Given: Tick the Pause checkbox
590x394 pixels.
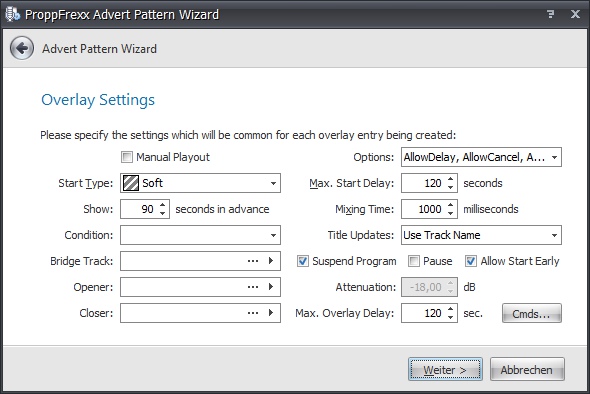Looking at the screenshot, I should [x=414, y=261].
